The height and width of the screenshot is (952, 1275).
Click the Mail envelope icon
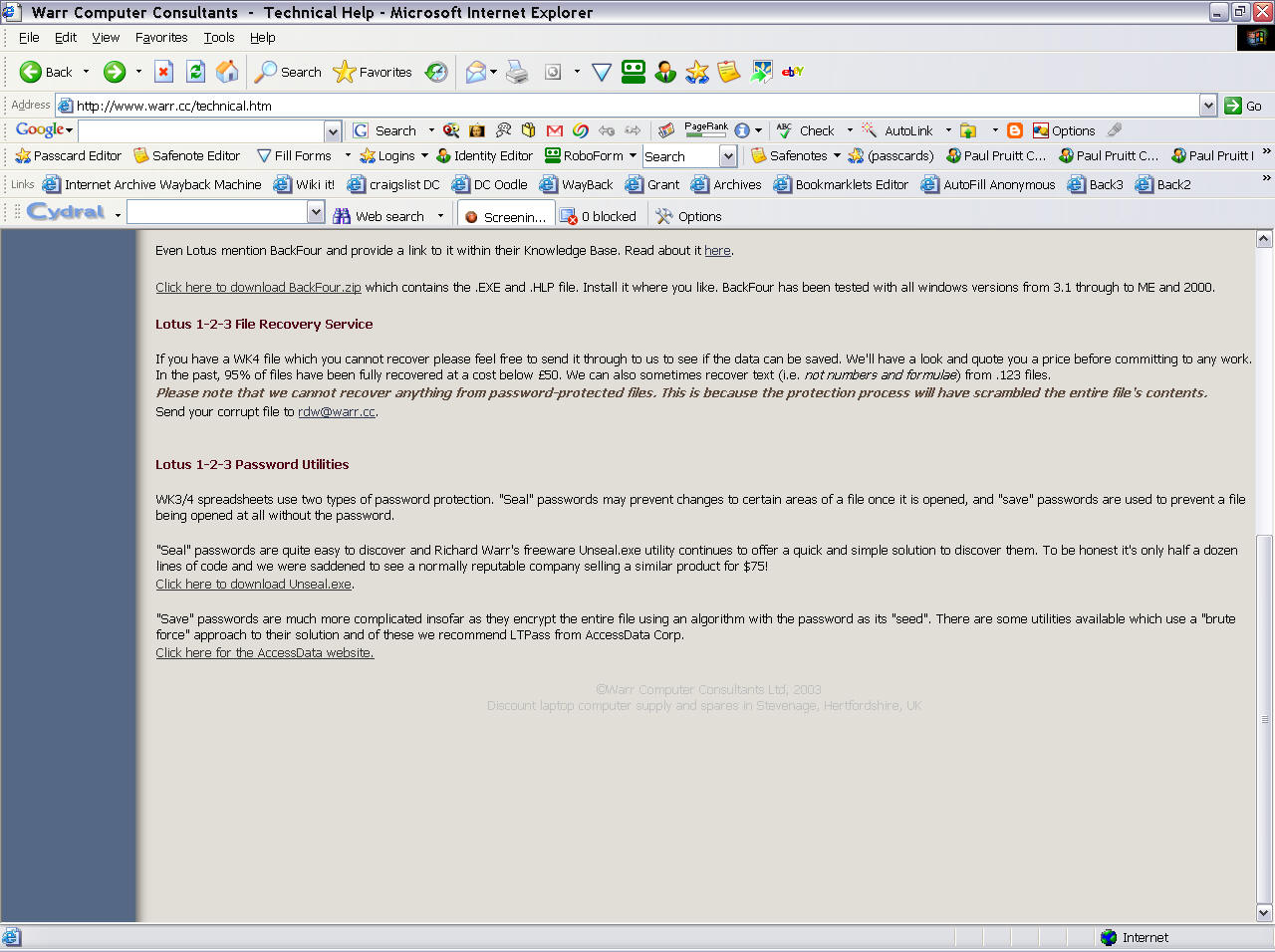[476, 72]
